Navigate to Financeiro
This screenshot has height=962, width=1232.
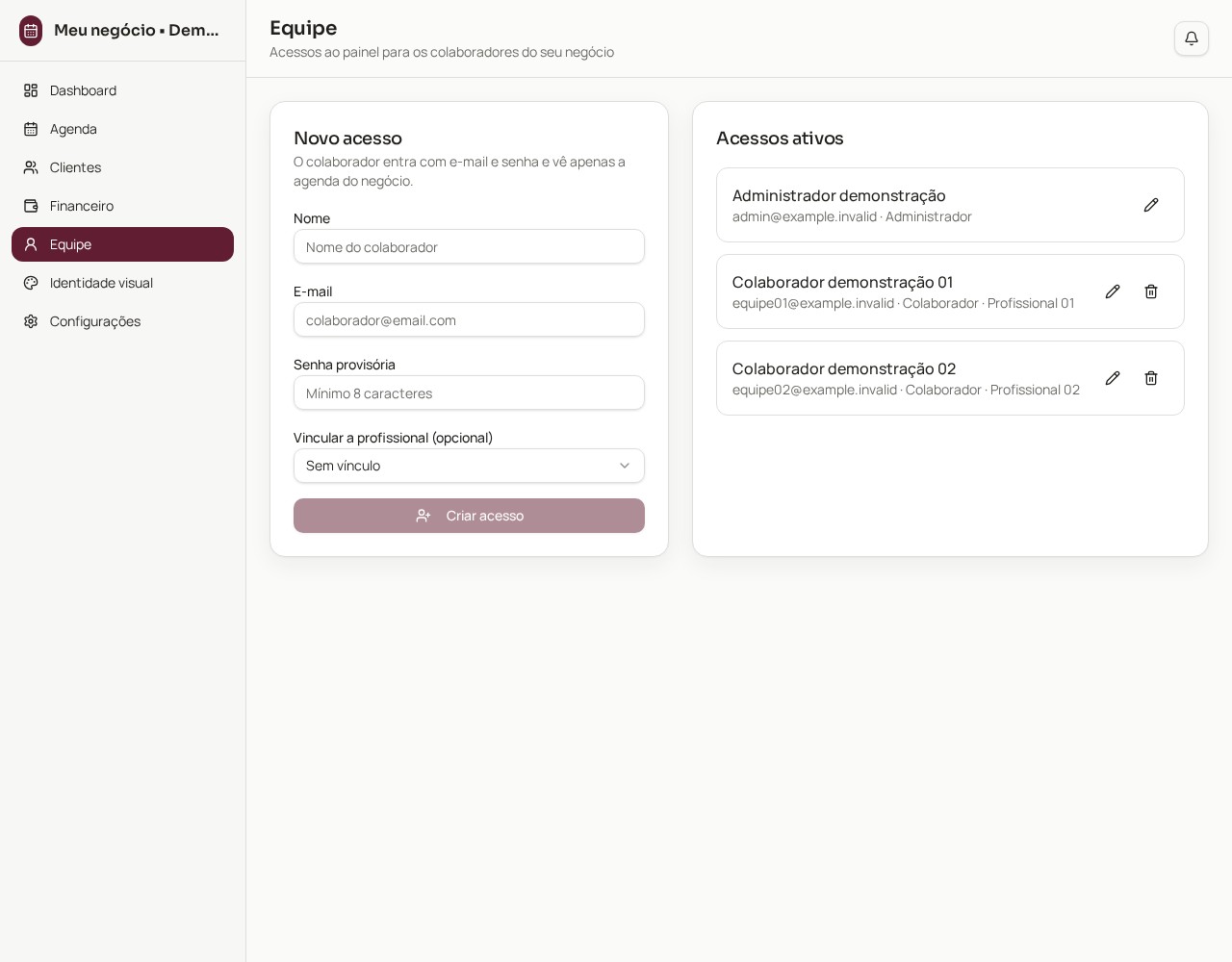pos(122,206)
